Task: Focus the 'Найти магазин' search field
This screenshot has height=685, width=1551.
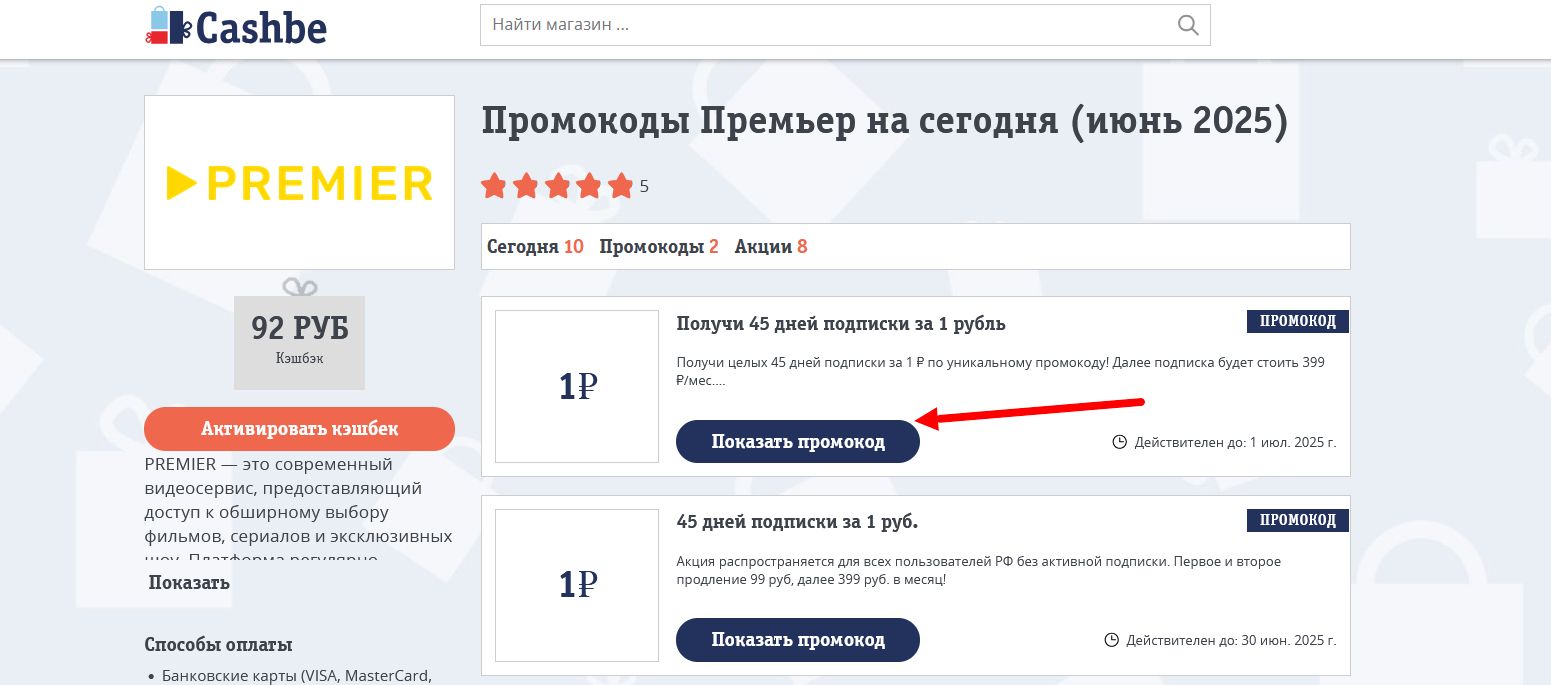Action: [845, 25]
